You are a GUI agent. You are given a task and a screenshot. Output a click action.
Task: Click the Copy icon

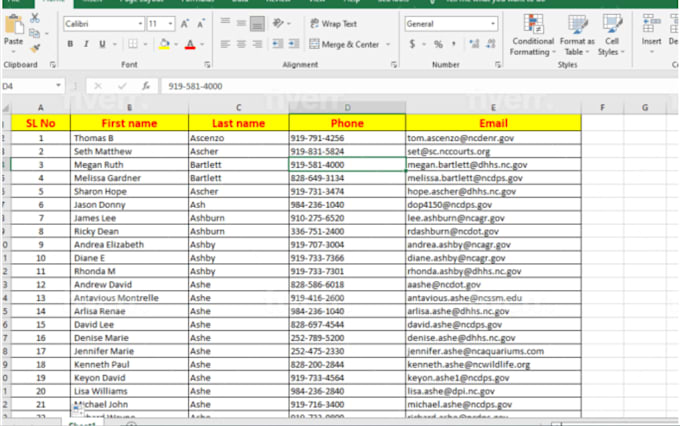(x=34, y=33)
